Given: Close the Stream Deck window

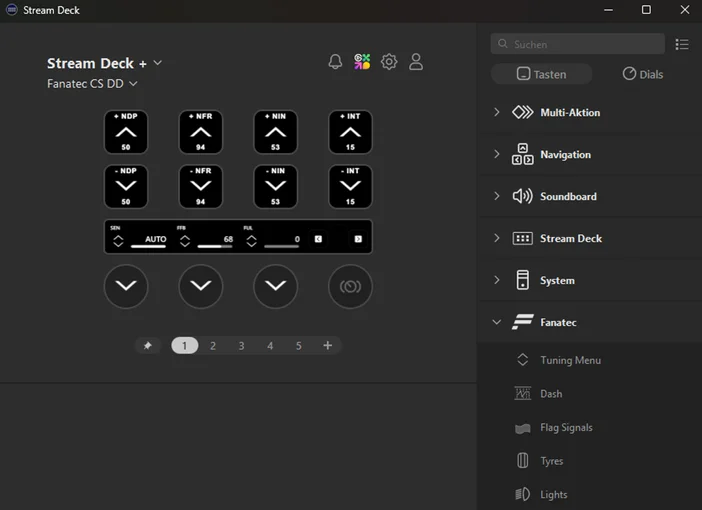Looking at the screenshot, I should click(685, 10).
